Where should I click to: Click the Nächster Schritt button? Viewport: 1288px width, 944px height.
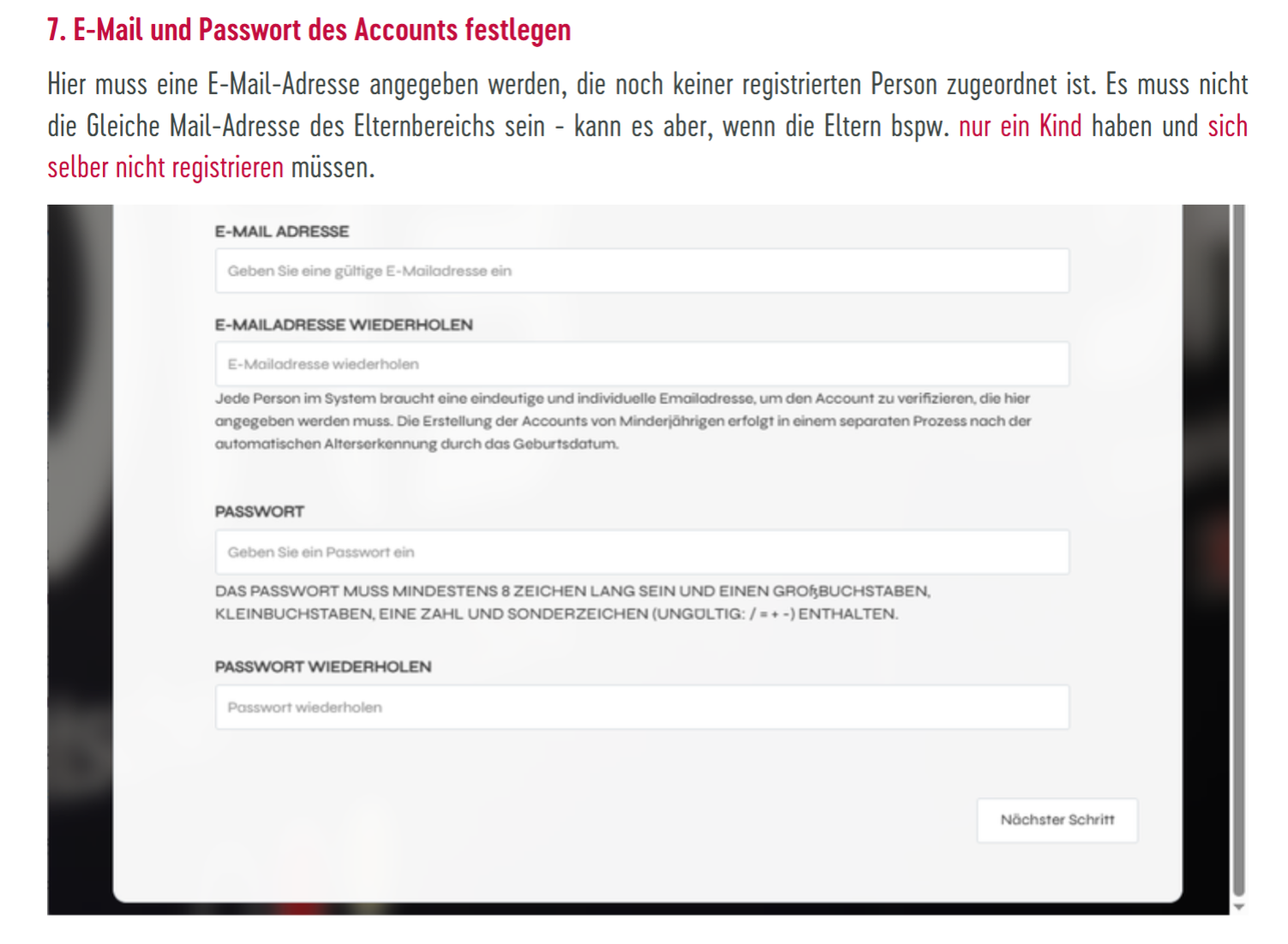point(1057,821)
